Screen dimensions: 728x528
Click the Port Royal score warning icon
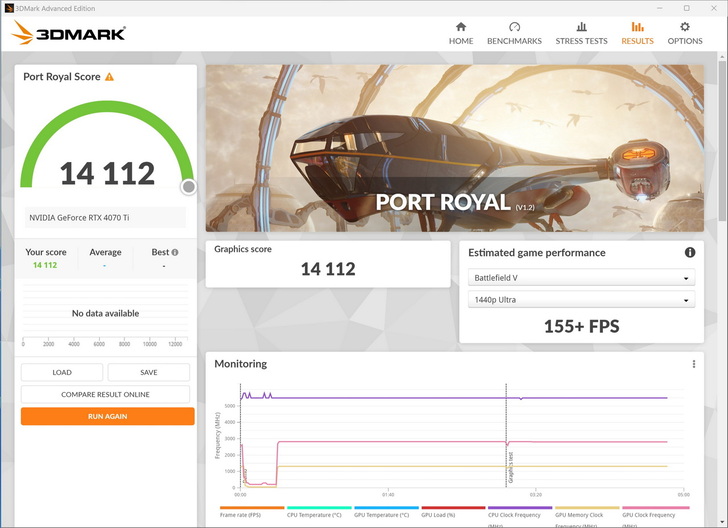coord(110,77)
